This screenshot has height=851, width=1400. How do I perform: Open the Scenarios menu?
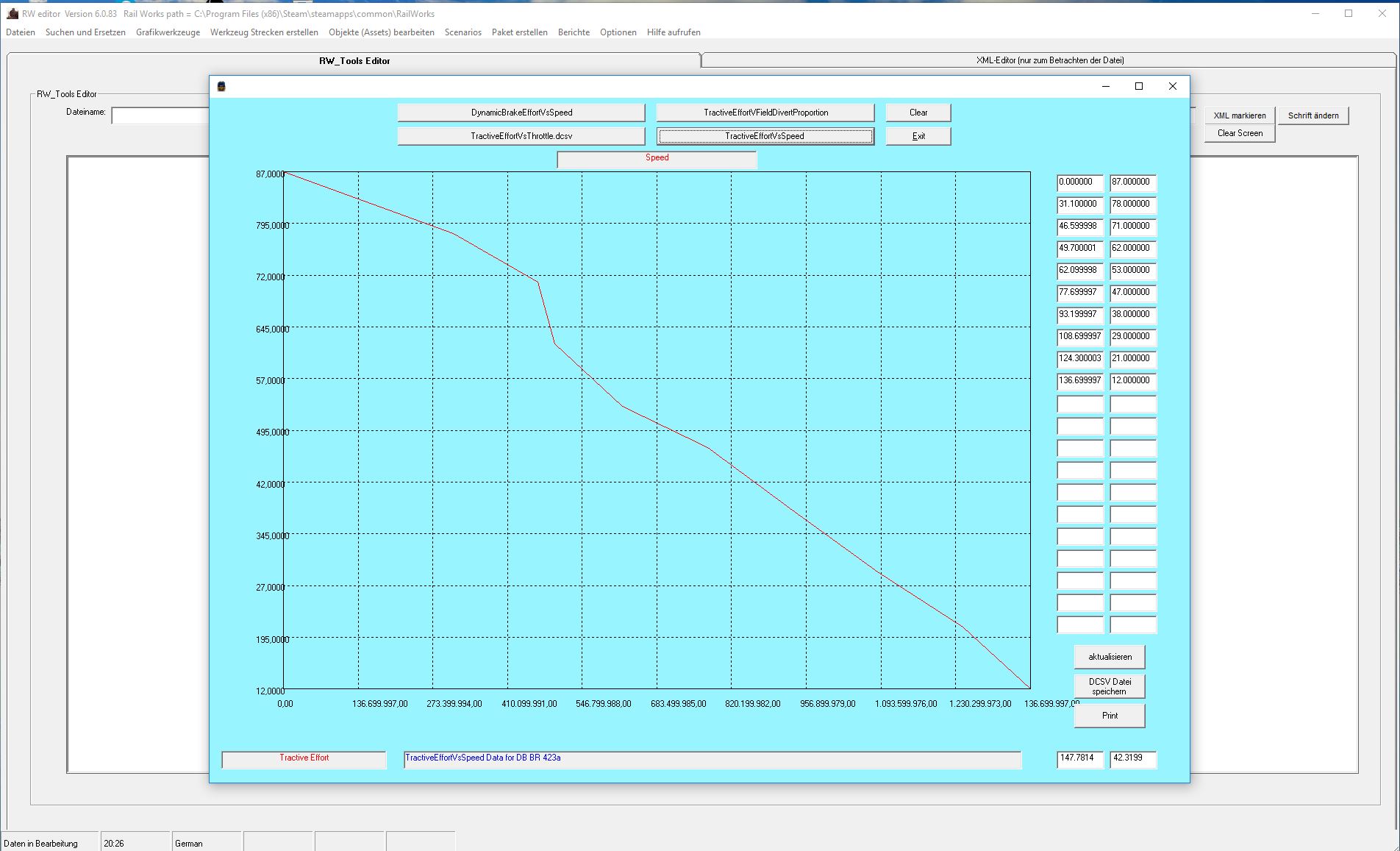[463, 32]
